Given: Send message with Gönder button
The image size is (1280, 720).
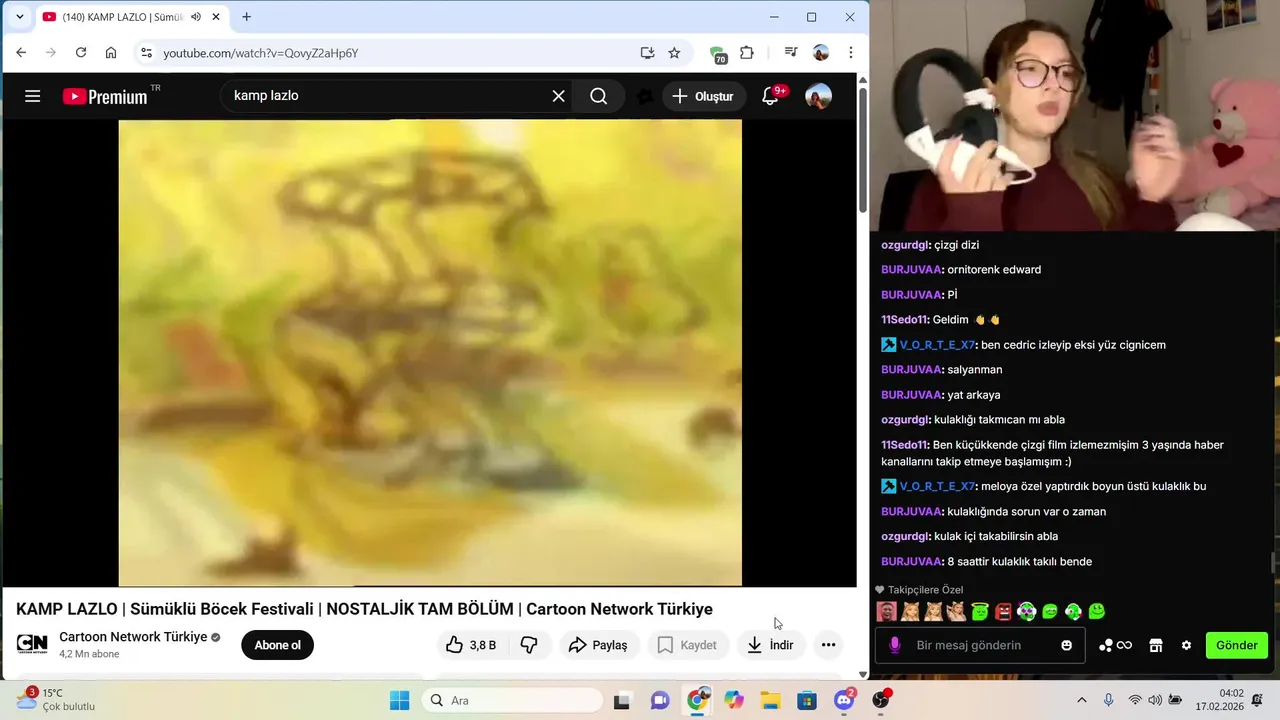Looking at the screenshot, I should click(1237, 645).
